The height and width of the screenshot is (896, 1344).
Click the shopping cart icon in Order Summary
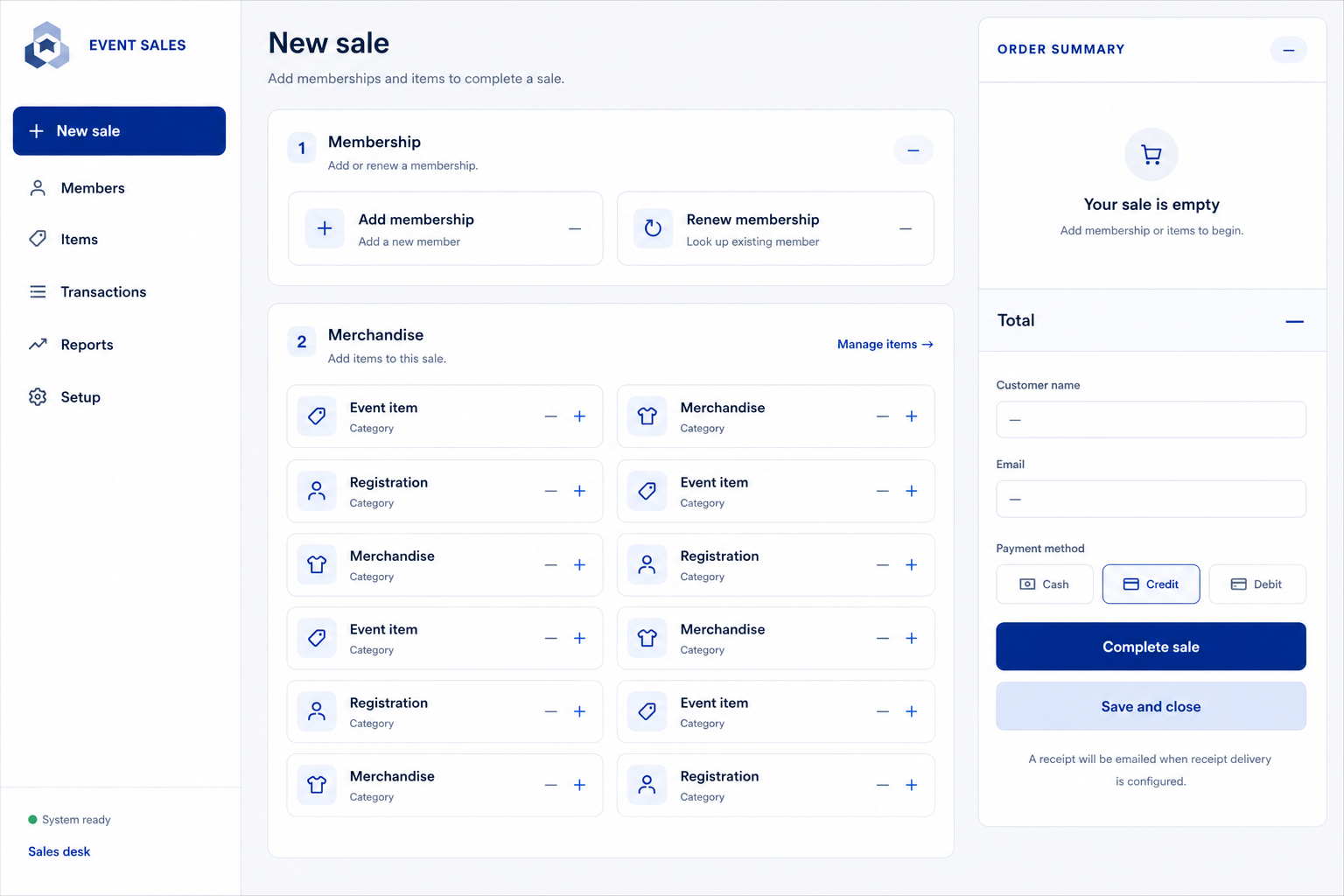1151,155
